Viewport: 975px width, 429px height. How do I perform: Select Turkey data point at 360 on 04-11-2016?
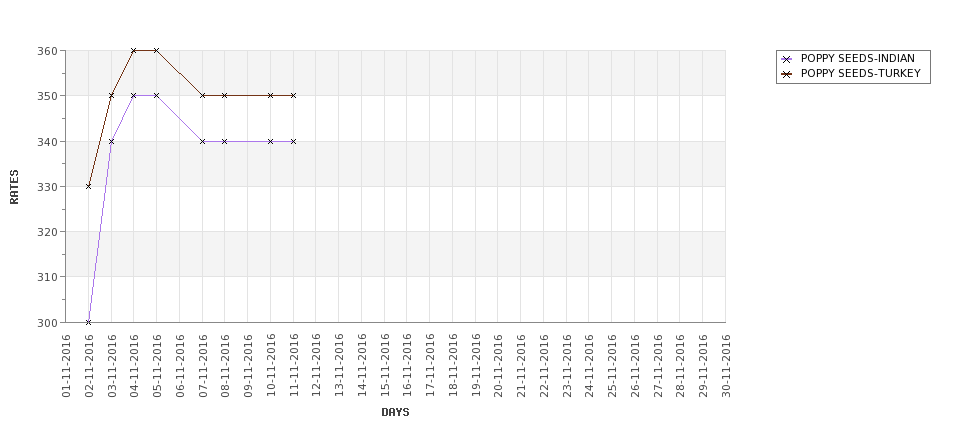tap(134, 50)
